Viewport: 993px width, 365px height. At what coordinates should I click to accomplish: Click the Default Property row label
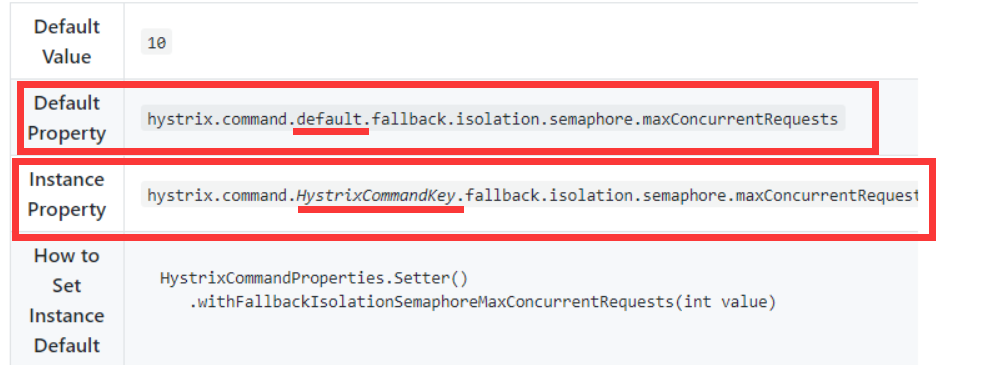66,118
